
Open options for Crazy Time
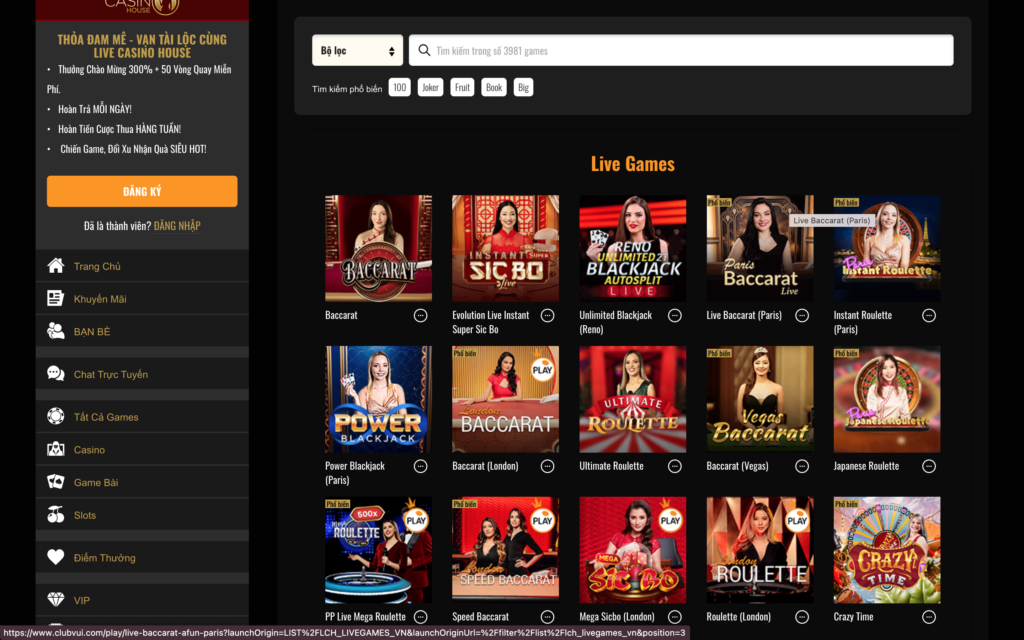(x=929, y=617)
